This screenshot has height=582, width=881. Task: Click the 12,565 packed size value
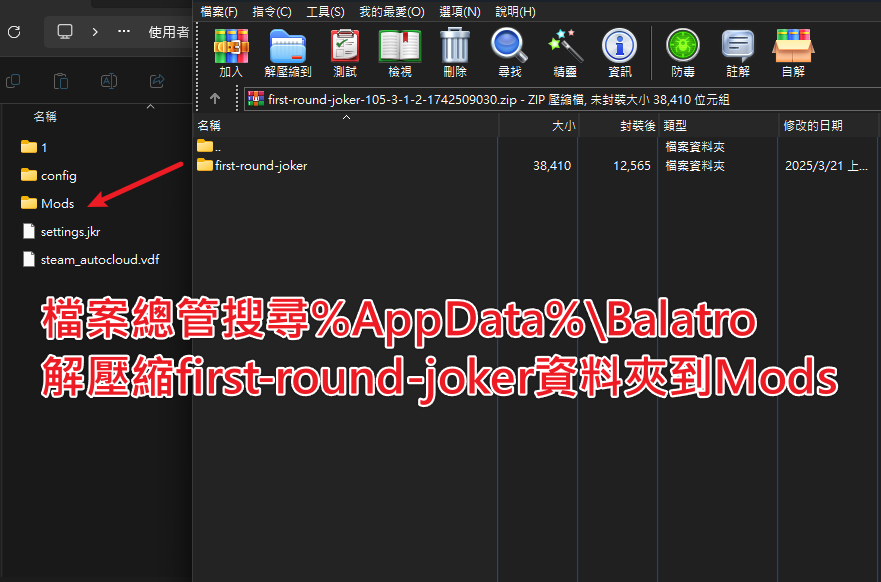click(x=632, y=166)
